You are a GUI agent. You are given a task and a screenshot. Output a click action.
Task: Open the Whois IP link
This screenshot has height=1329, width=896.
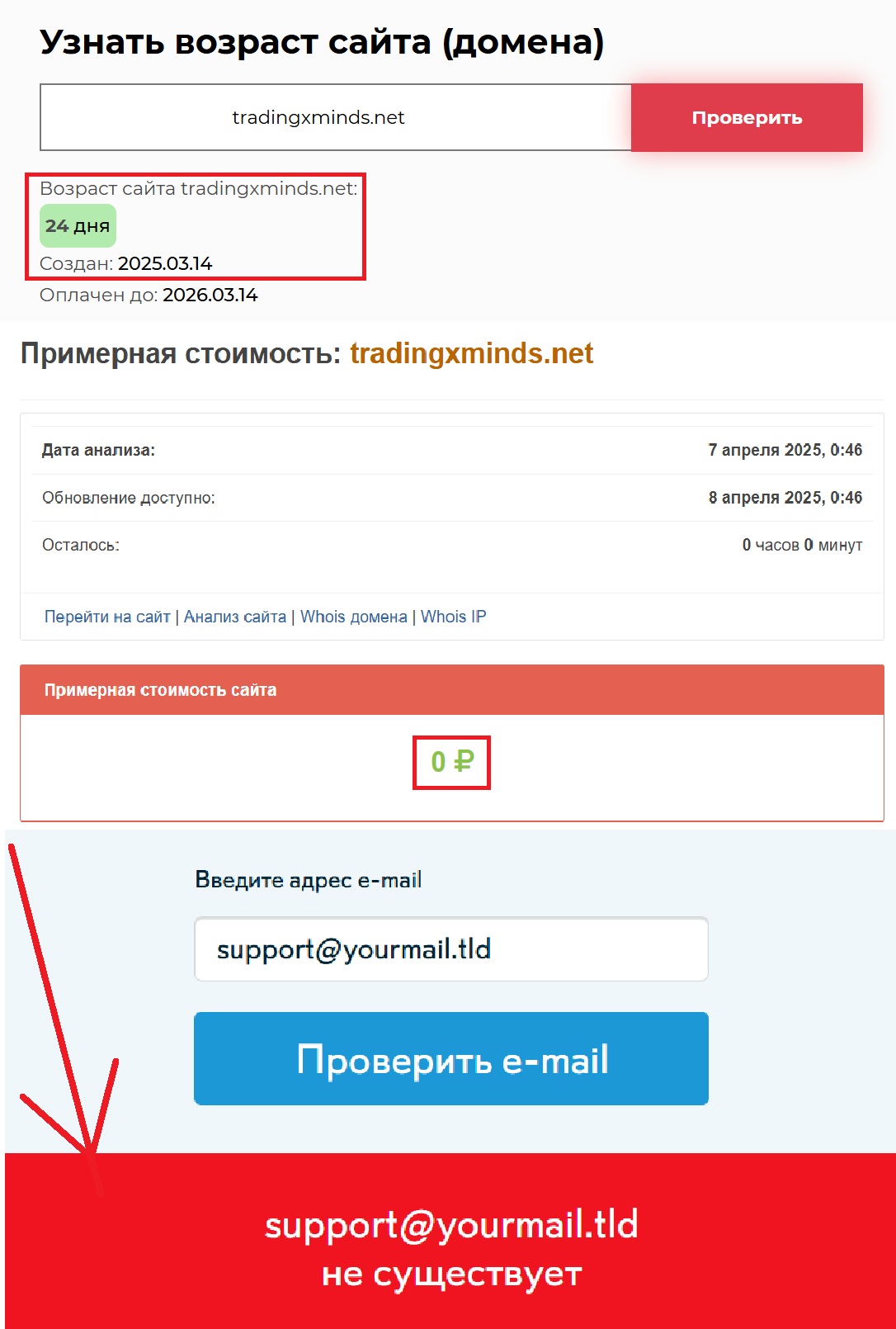[x=454, y=617]
